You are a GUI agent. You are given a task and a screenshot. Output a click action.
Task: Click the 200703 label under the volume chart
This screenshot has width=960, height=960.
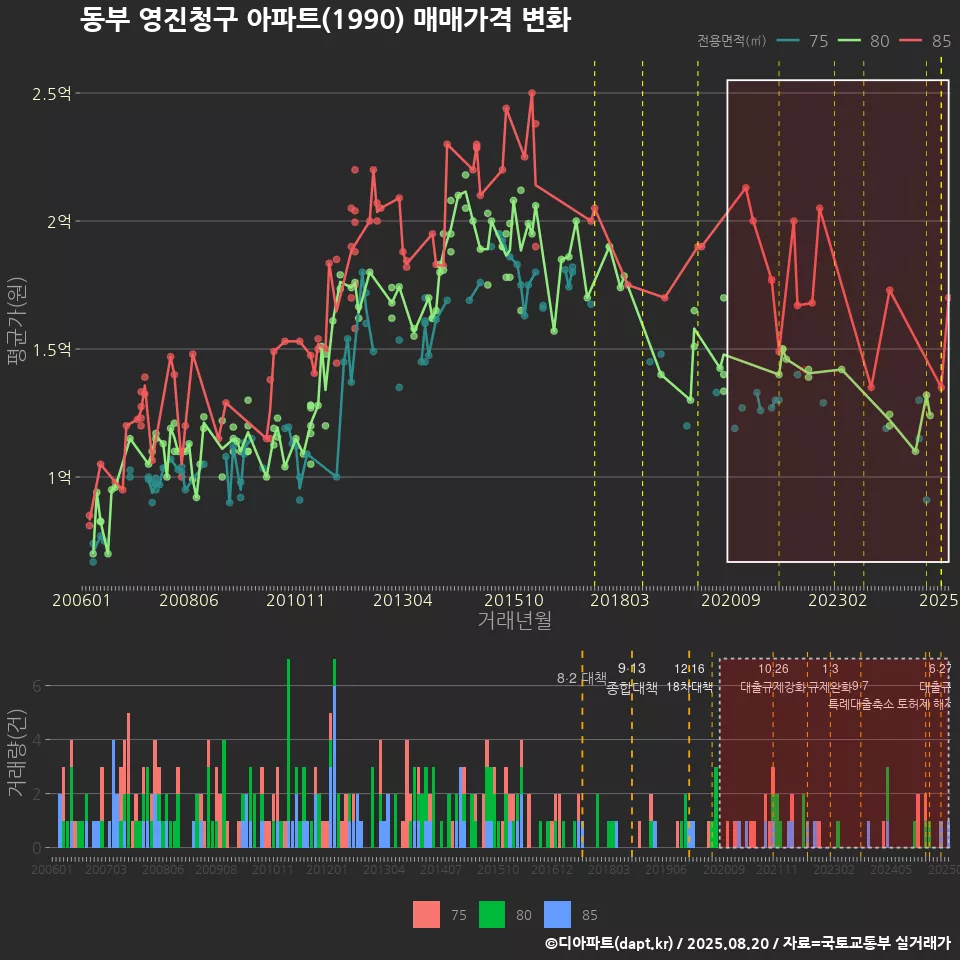point(106,869)
